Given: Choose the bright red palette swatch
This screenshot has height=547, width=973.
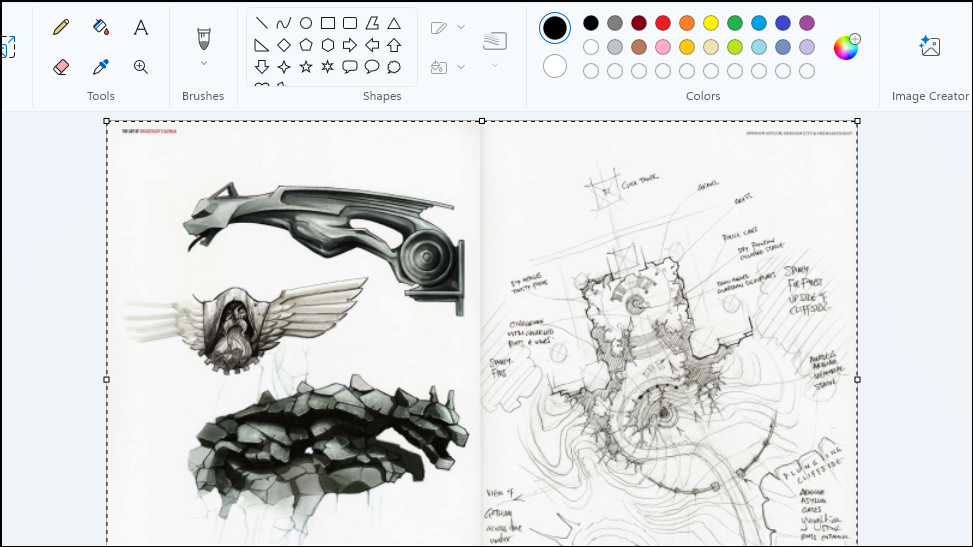Looking at the screenshot, I should tap(663, 24).
